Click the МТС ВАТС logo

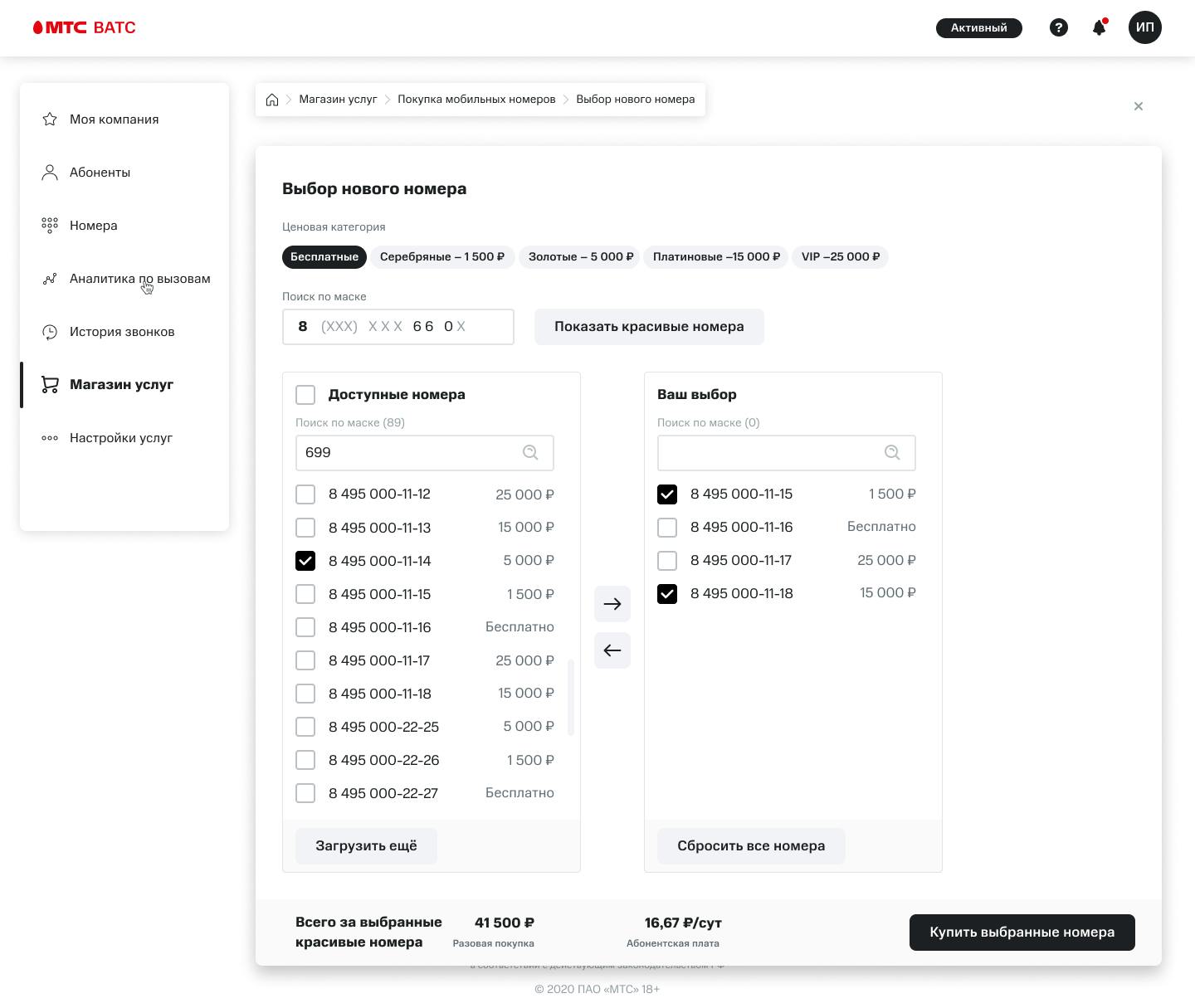84,27
